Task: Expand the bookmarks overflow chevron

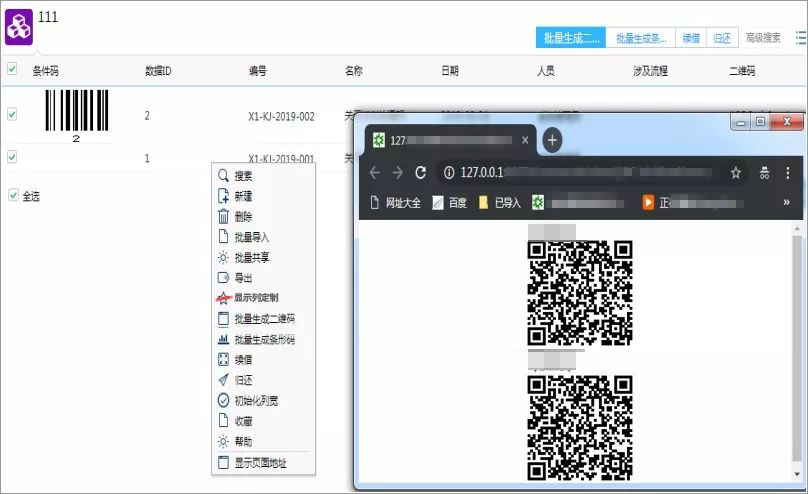Action: (x=786, y=203)
